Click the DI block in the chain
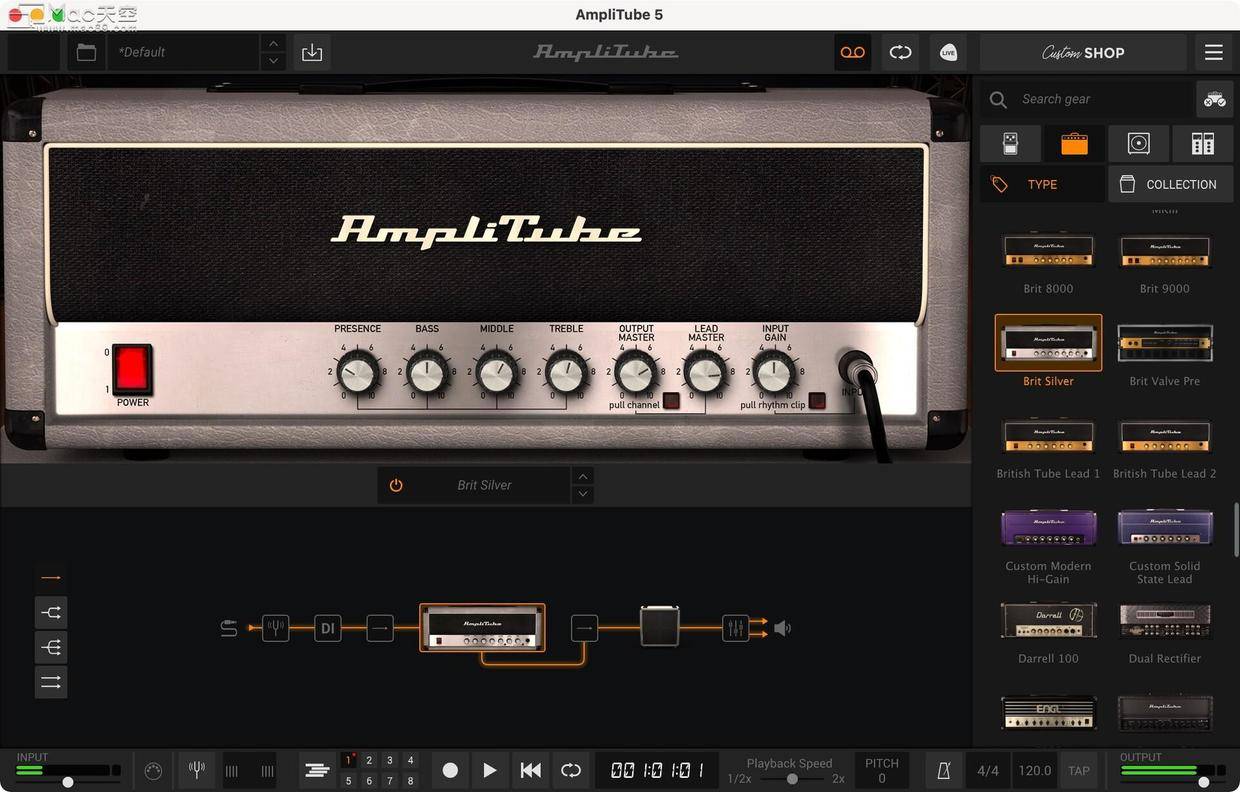Image resolution: width=1240 pixels, height=792 pixels. click(328, 628)
